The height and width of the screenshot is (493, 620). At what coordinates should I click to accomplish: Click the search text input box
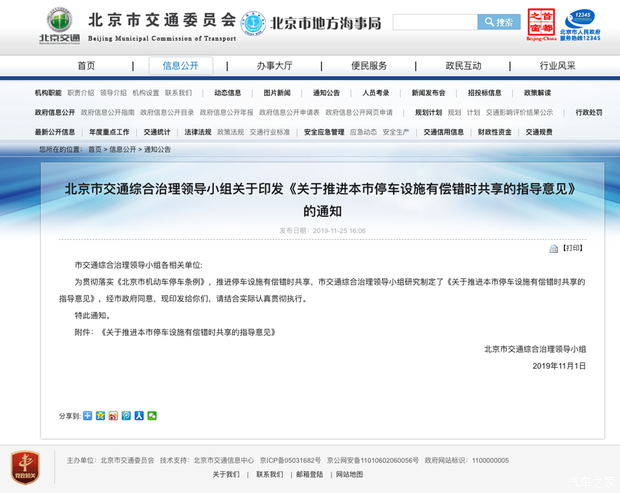[x=434, y=22]
